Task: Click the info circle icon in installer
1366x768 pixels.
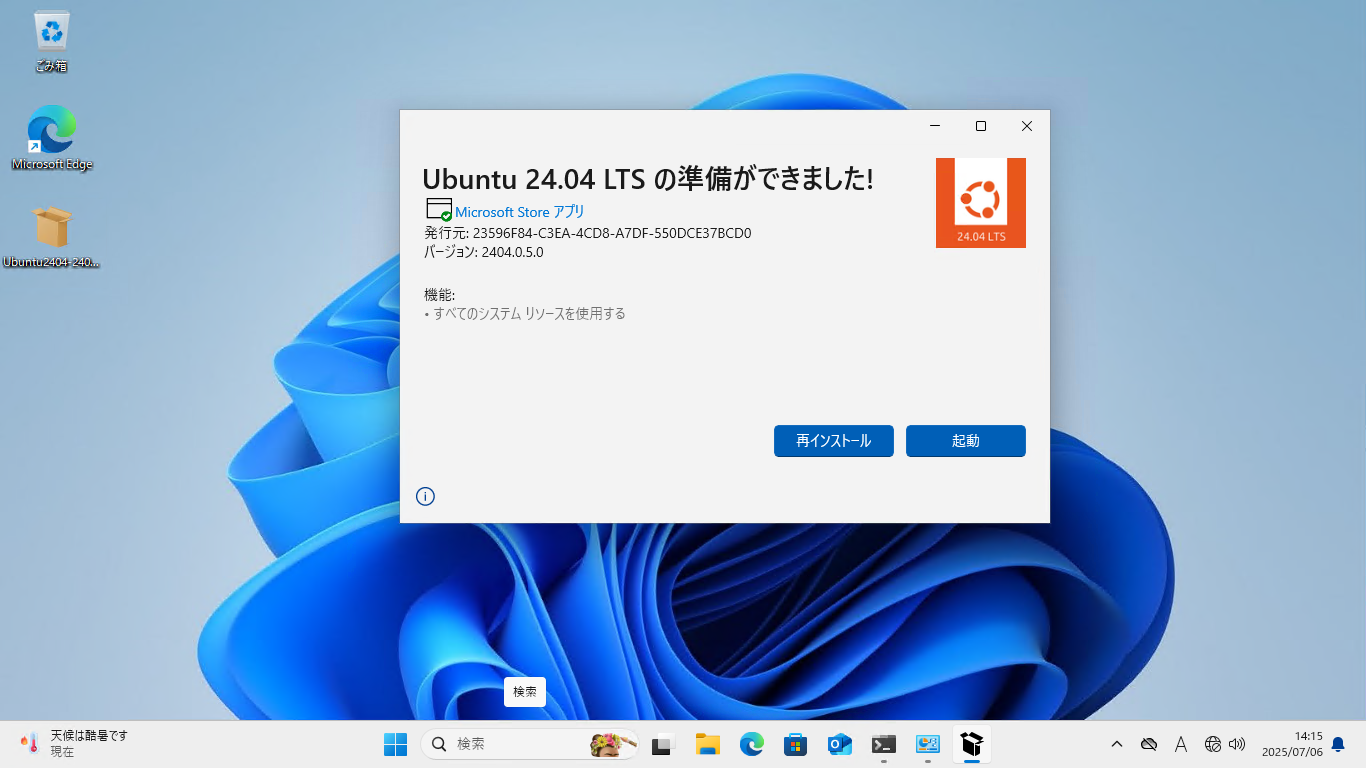Action: [x=425, y=496]
